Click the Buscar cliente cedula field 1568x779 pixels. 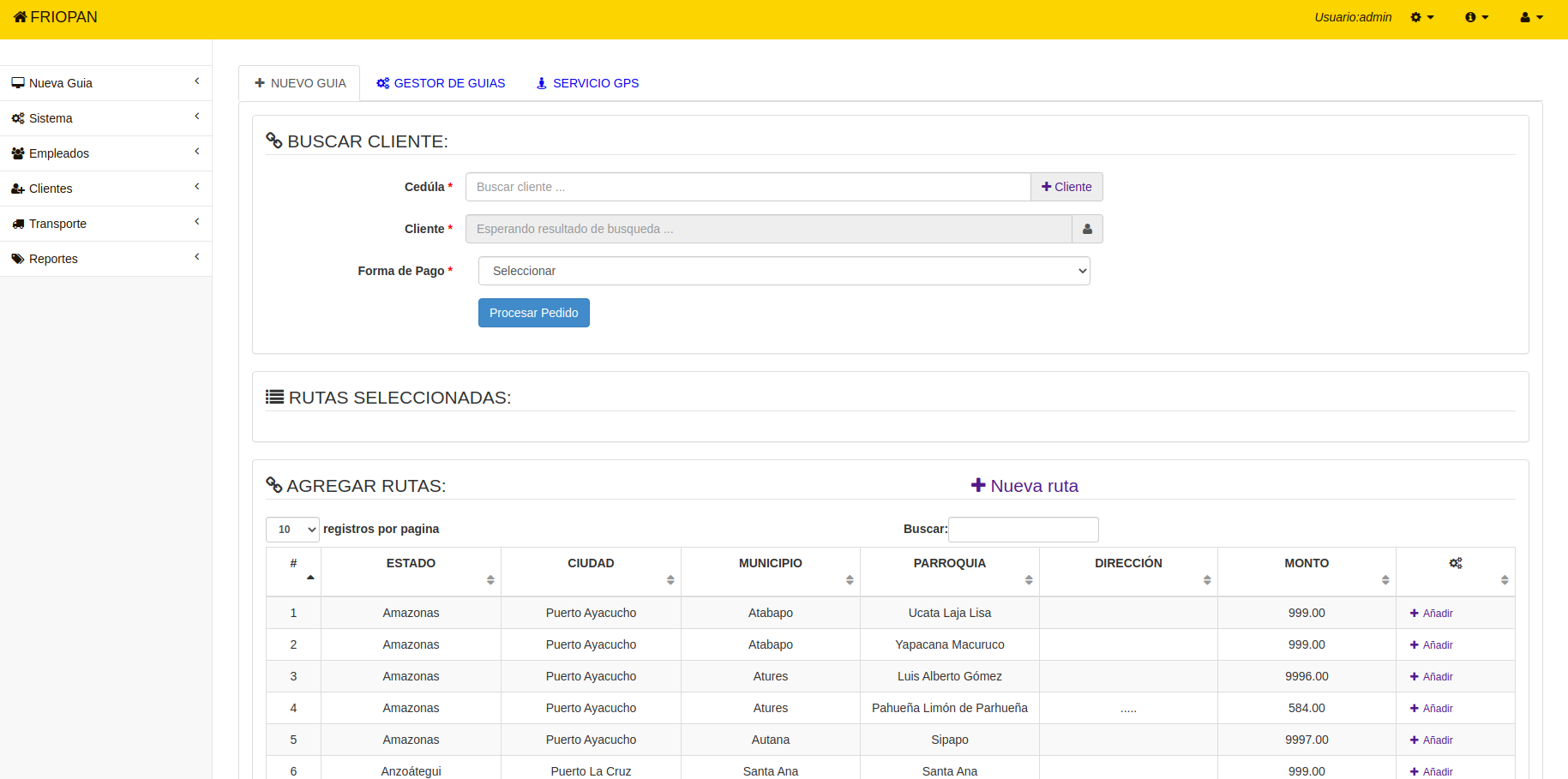coord(748,187)
